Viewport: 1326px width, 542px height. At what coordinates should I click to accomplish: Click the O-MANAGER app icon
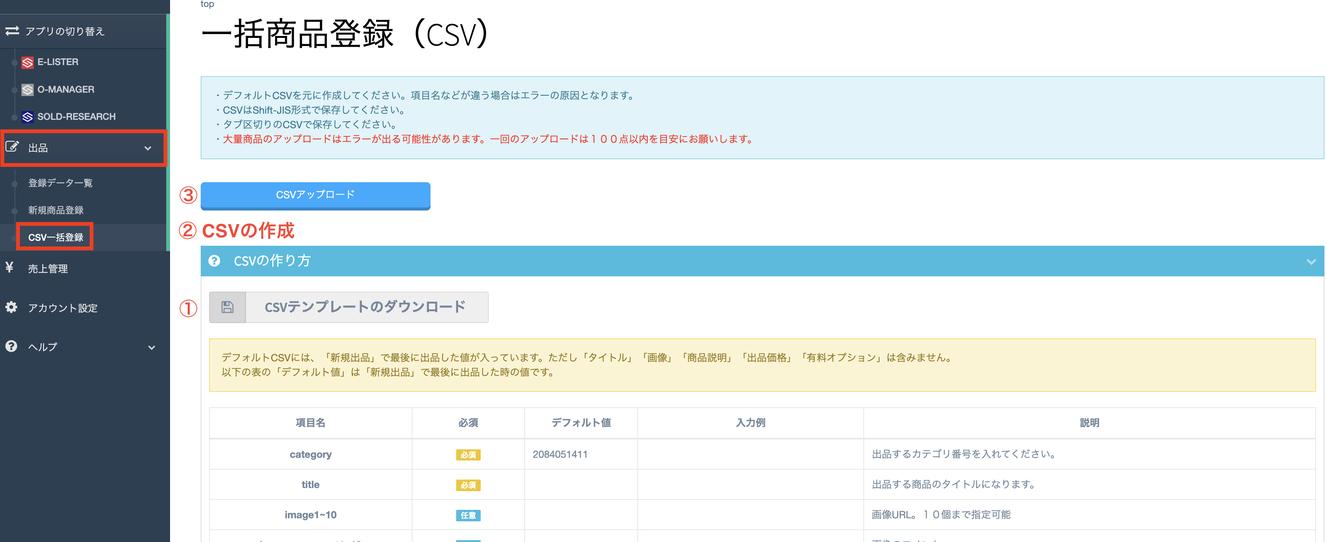[28, 90]
